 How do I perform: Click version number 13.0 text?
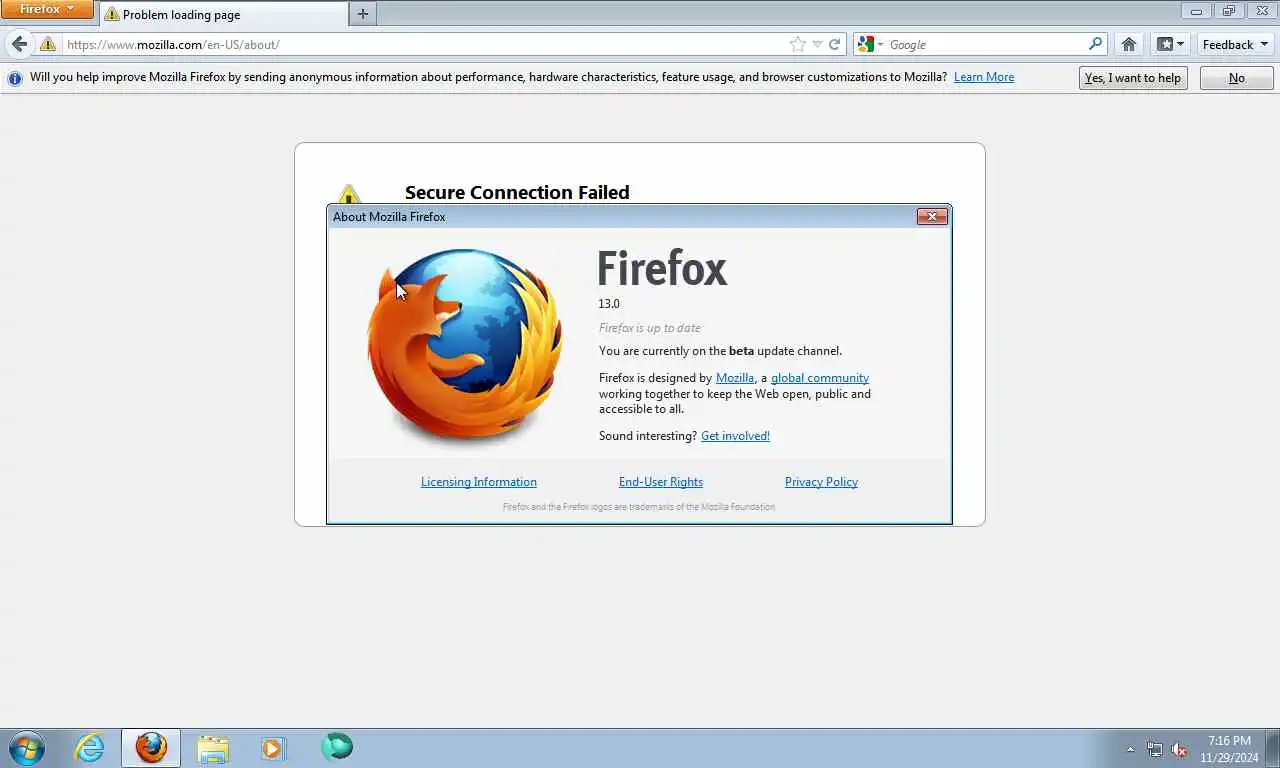(x=609, y=304)
